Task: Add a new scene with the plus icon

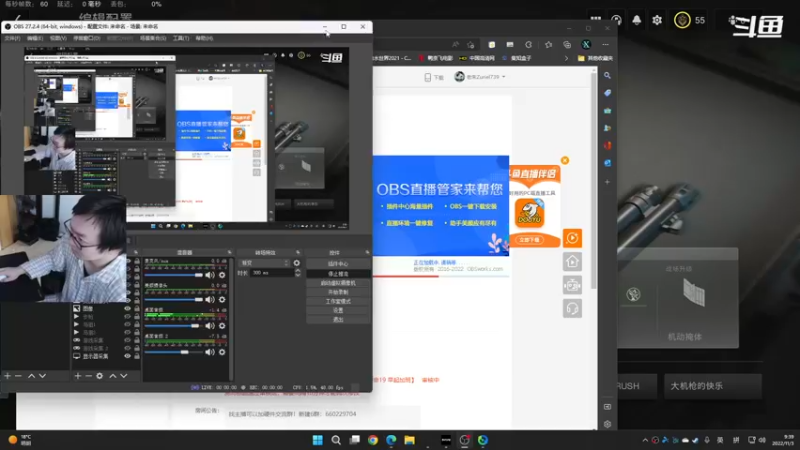Action: pyautogui.click(x=7, y=376)
